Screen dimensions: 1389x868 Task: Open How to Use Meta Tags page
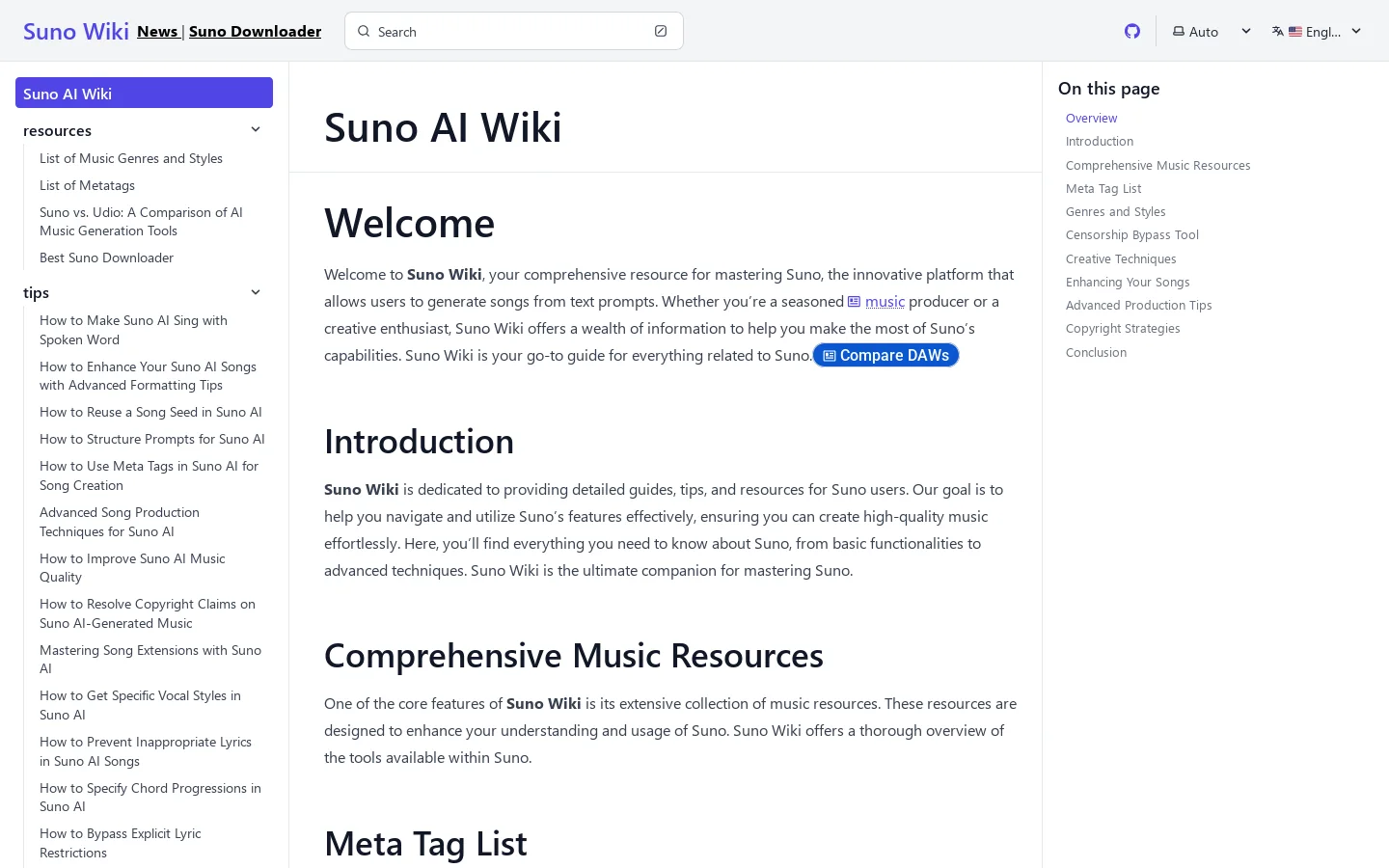149,475
